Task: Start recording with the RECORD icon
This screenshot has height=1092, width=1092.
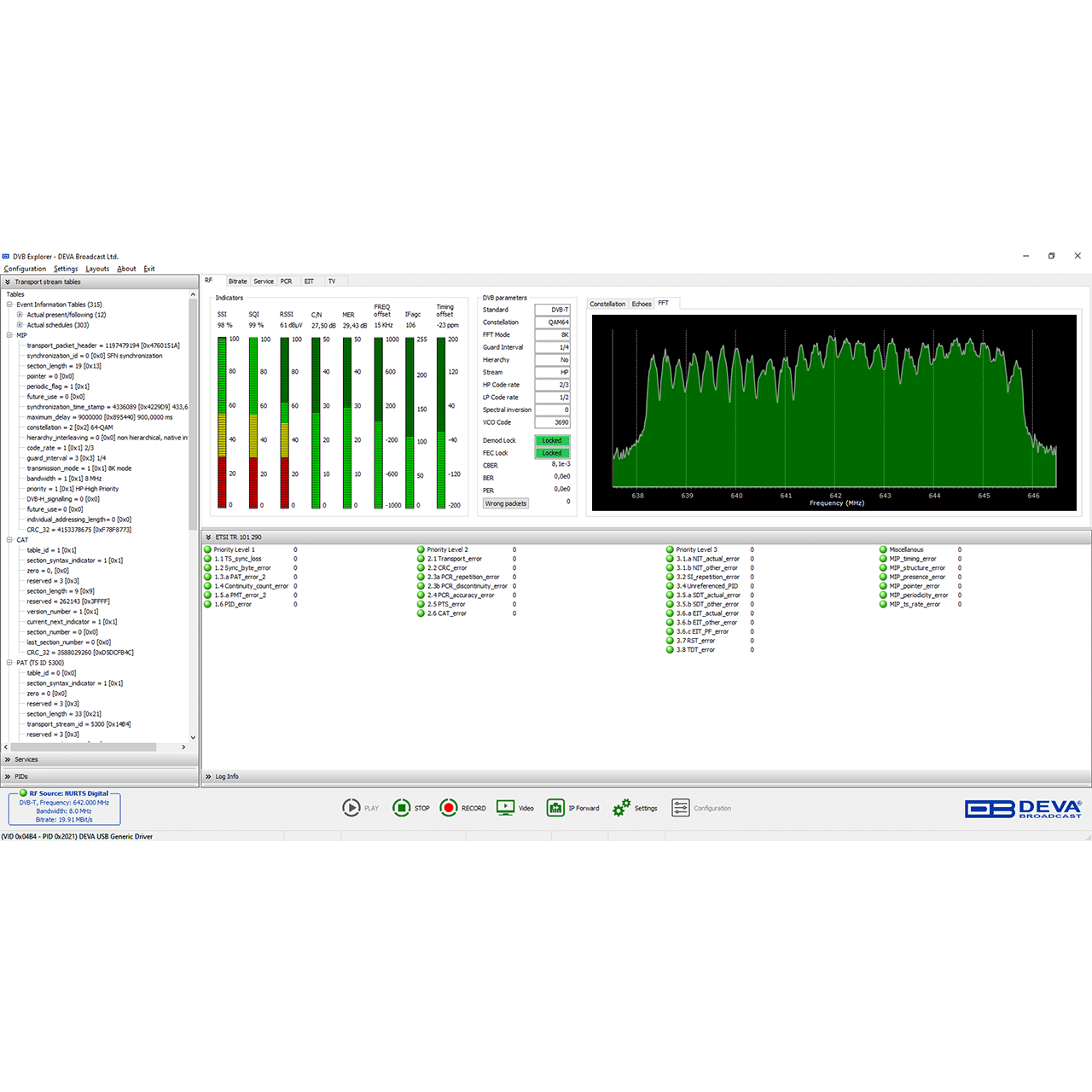Action: [x=449, y=807]
